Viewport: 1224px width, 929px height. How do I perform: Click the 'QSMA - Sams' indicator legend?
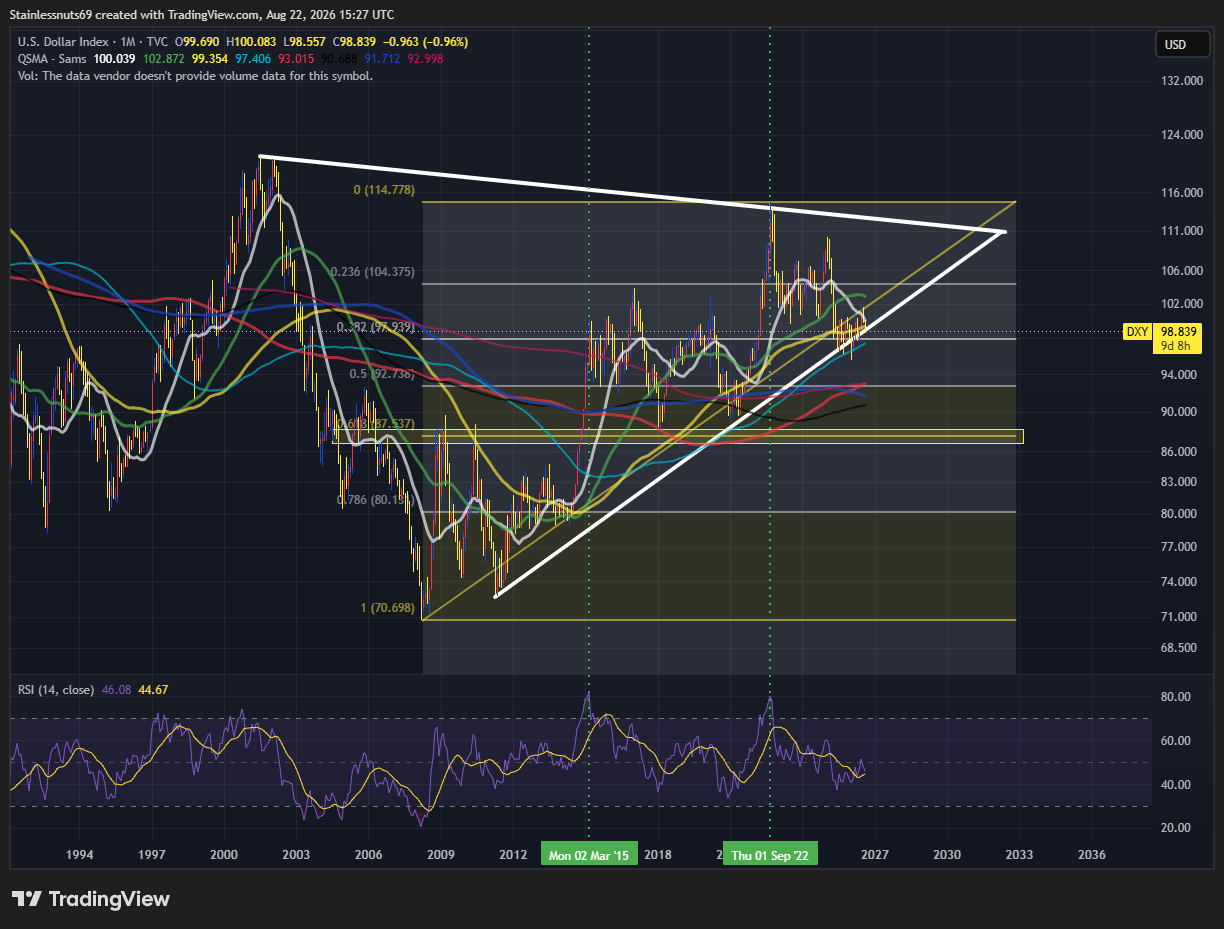pos(52,59)
